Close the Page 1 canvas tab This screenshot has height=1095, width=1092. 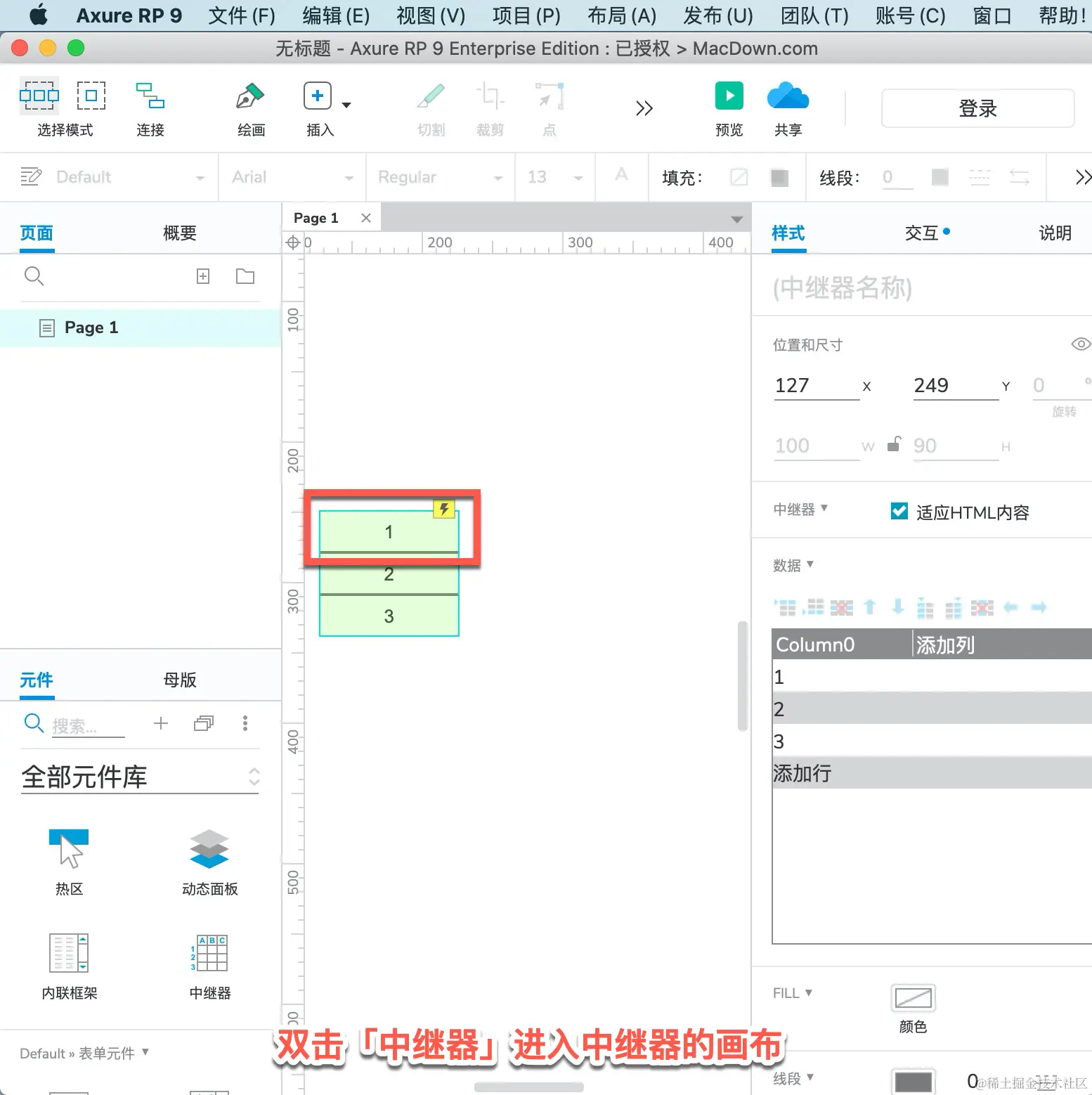point(366,218)
